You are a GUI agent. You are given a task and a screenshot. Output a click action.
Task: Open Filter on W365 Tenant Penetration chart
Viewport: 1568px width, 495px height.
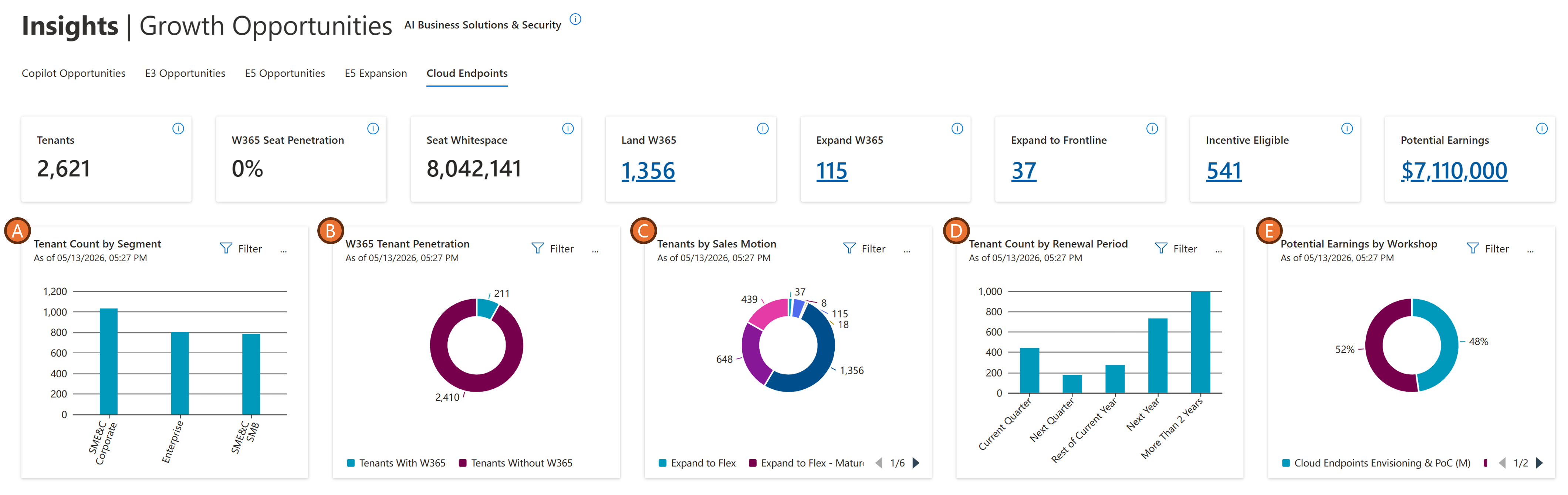[553, 248]
